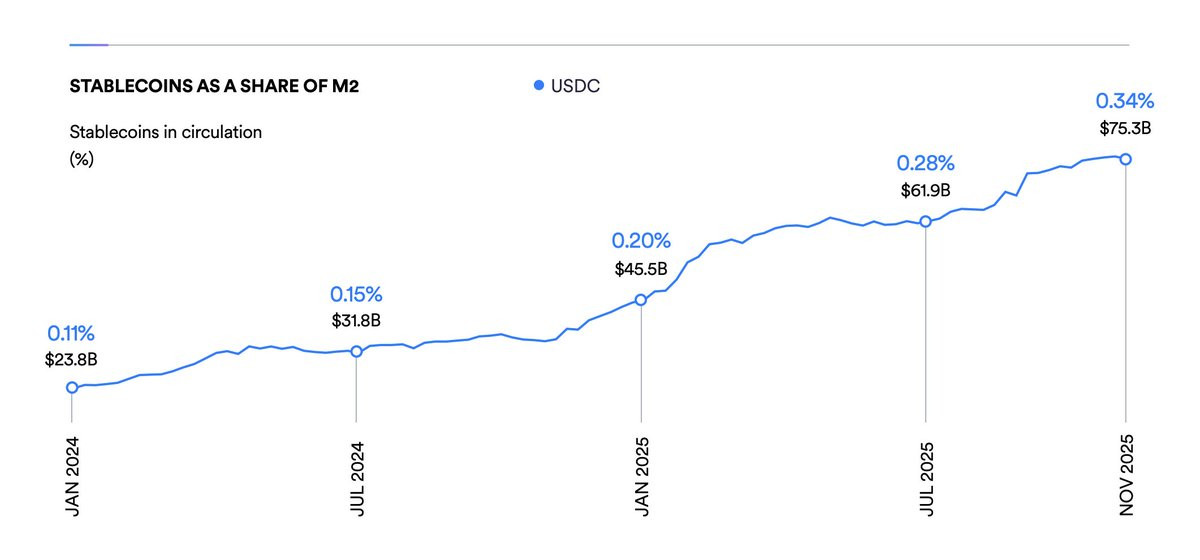The image size is (1200, 560).
Task: Click the purple highlighted segment above the title
Action: pos(88,45)
